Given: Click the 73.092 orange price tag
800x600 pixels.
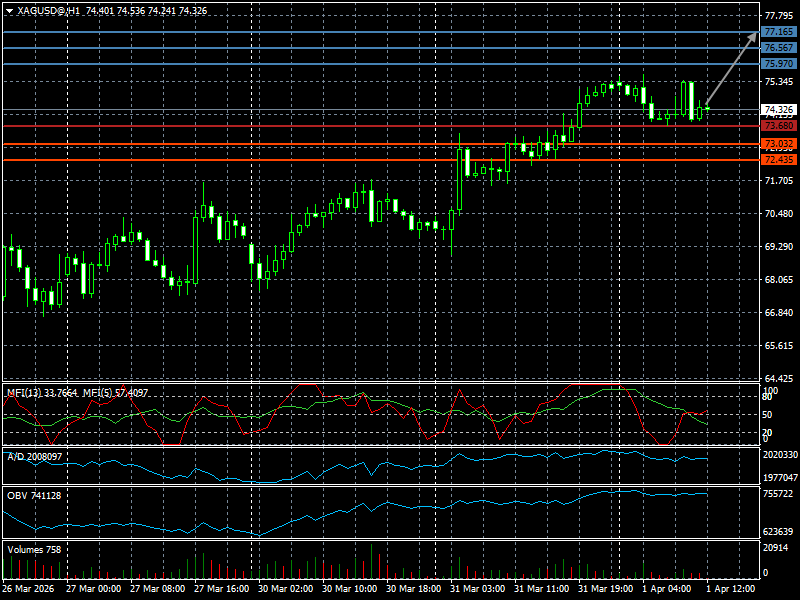Looking at the screenshot, I should tap(778, 144).
